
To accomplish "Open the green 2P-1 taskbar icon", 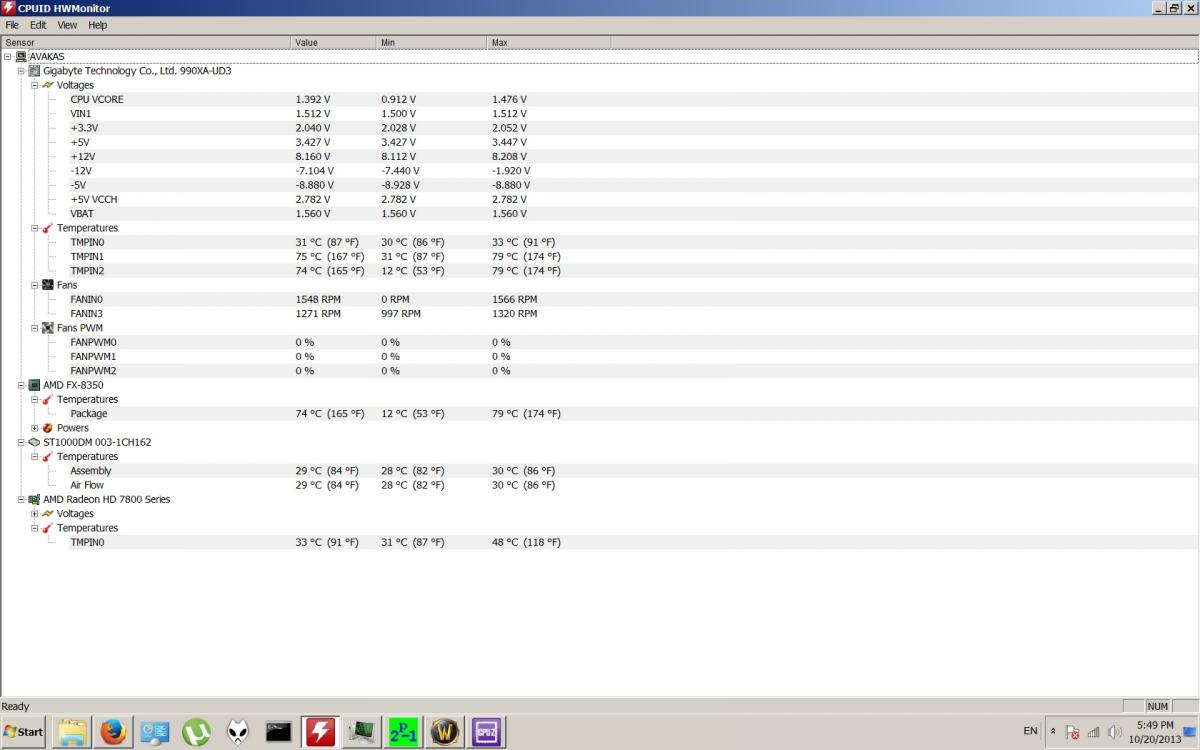I will [403, 732].
